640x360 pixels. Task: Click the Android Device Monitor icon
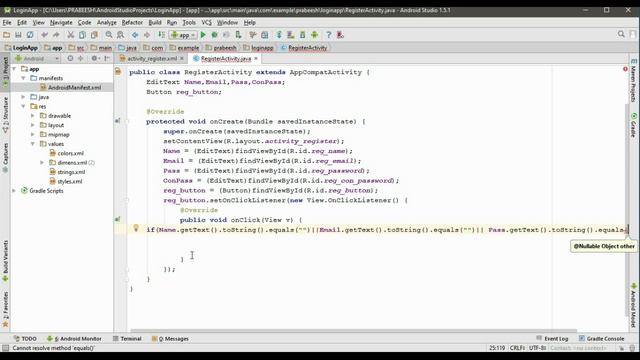point(314,35)
